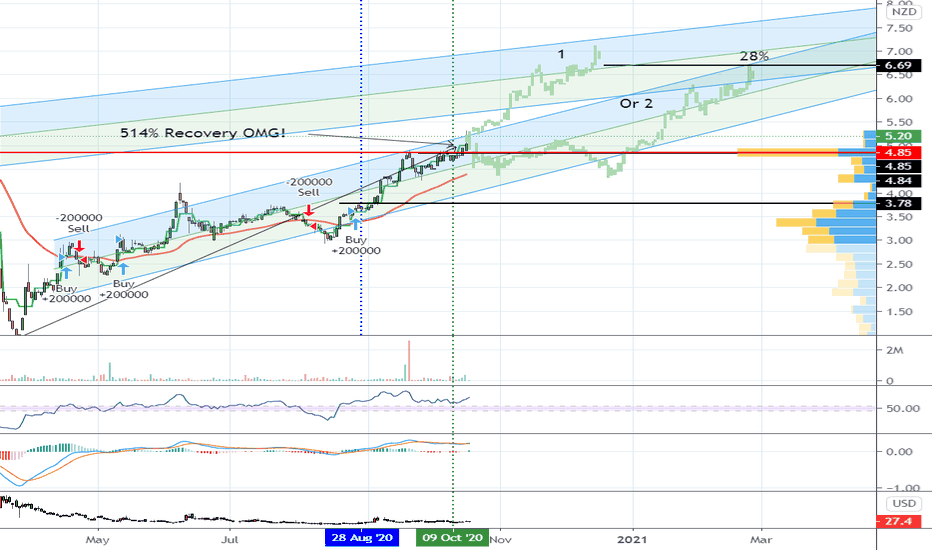
Task: Click the Jul label on time axis
Action: pos(229,540)
